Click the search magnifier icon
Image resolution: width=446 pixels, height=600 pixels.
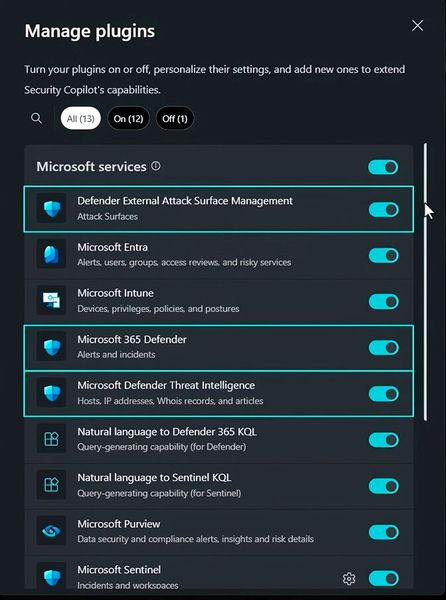tap(36, 118)
